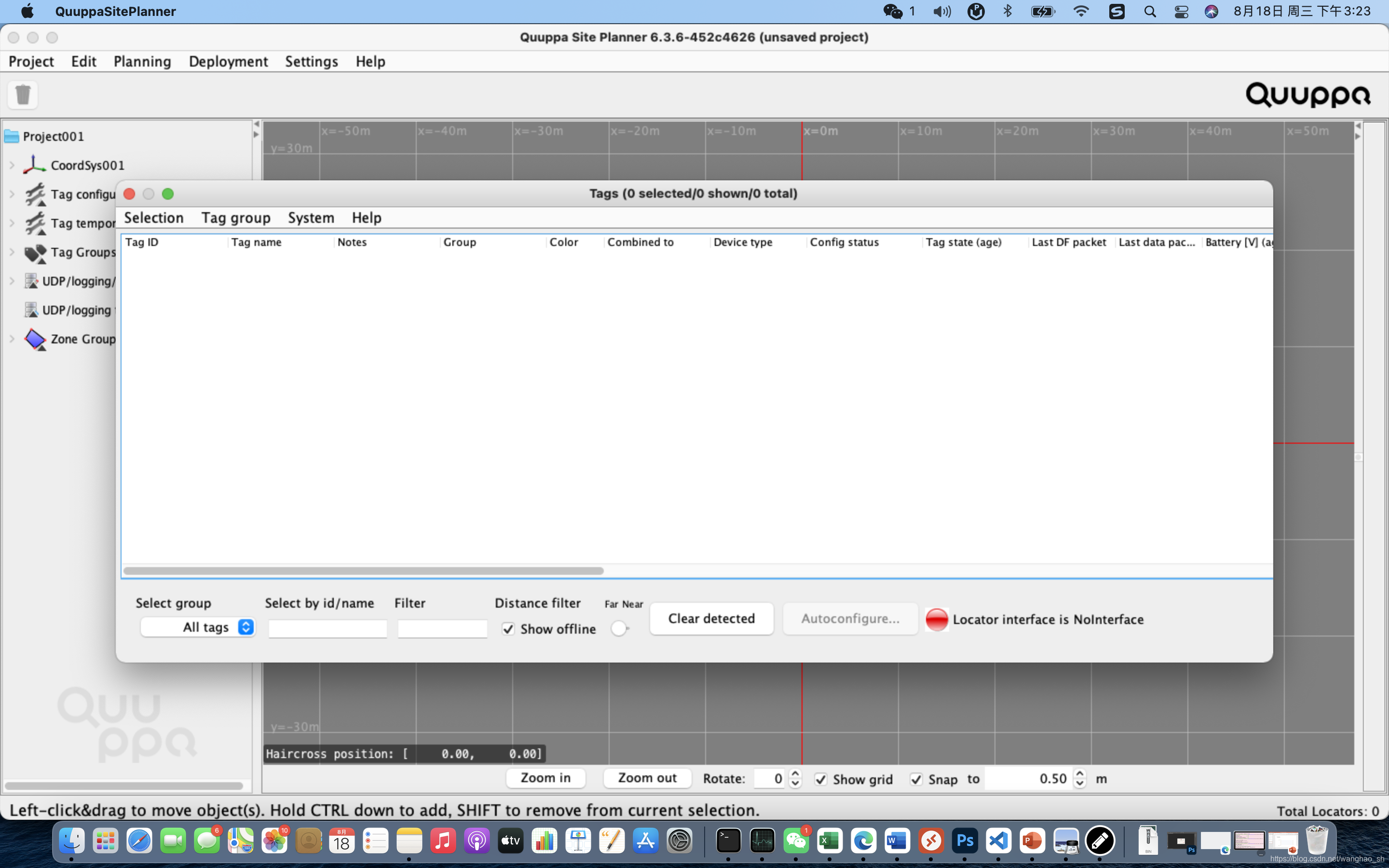Increase the Rotate value with stepper
This screenshot has height=868, width=1389.
click(795, 774)
